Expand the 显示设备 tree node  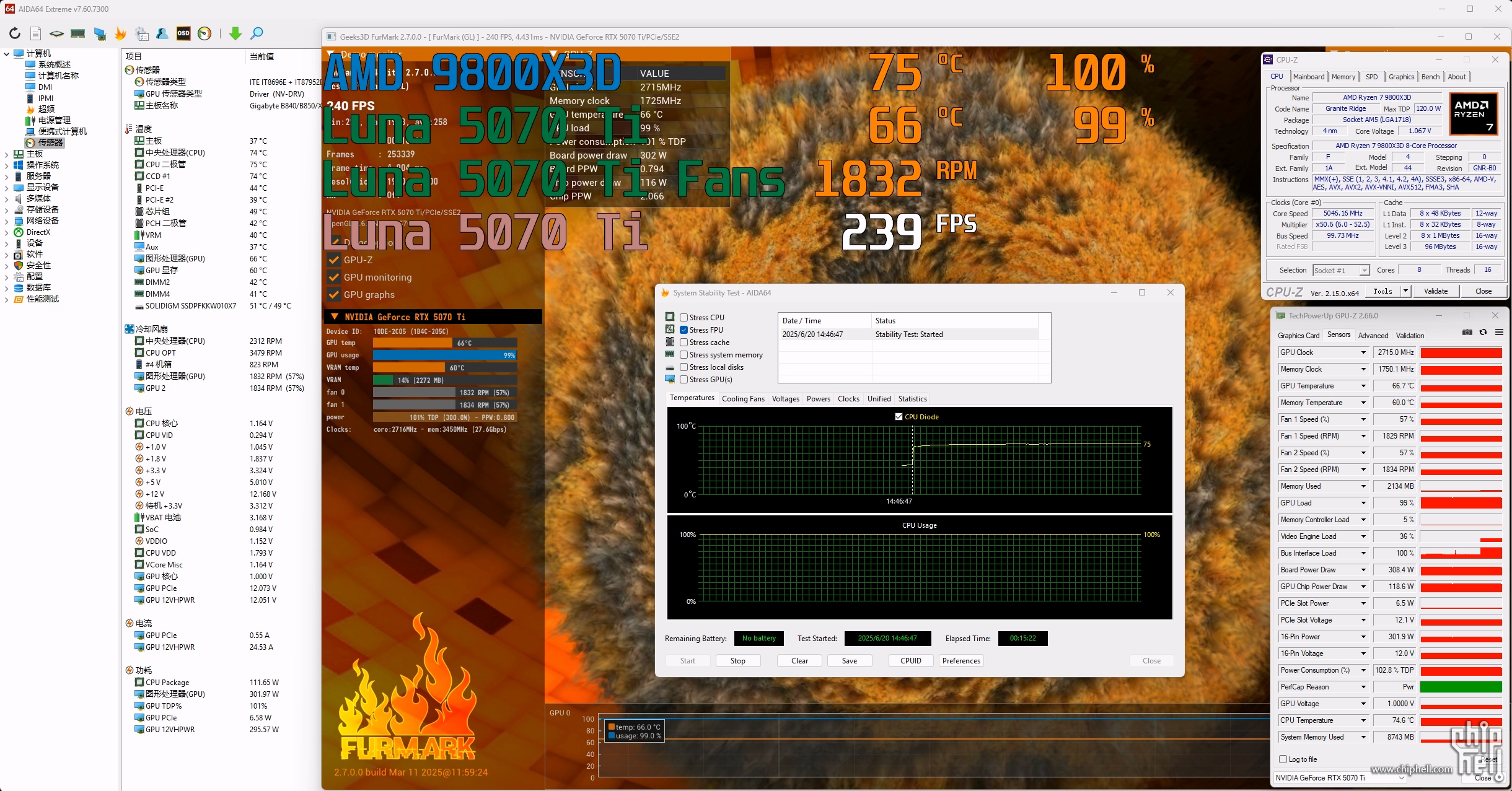[6, 188]
